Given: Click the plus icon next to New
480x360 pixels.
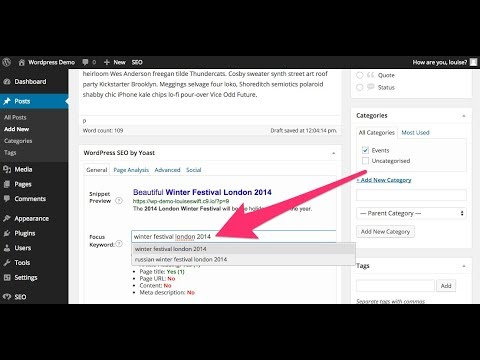Looking at the screenshot, I should (x=107, y=62).
